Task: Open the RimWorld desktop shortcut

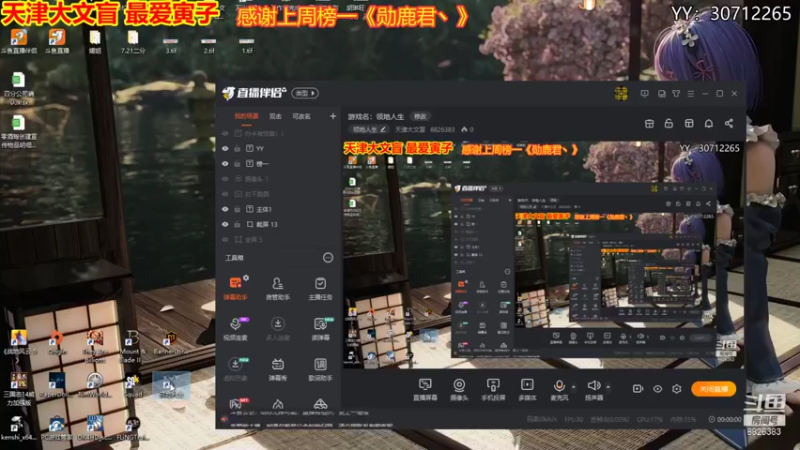Action: tap(94, 385)
